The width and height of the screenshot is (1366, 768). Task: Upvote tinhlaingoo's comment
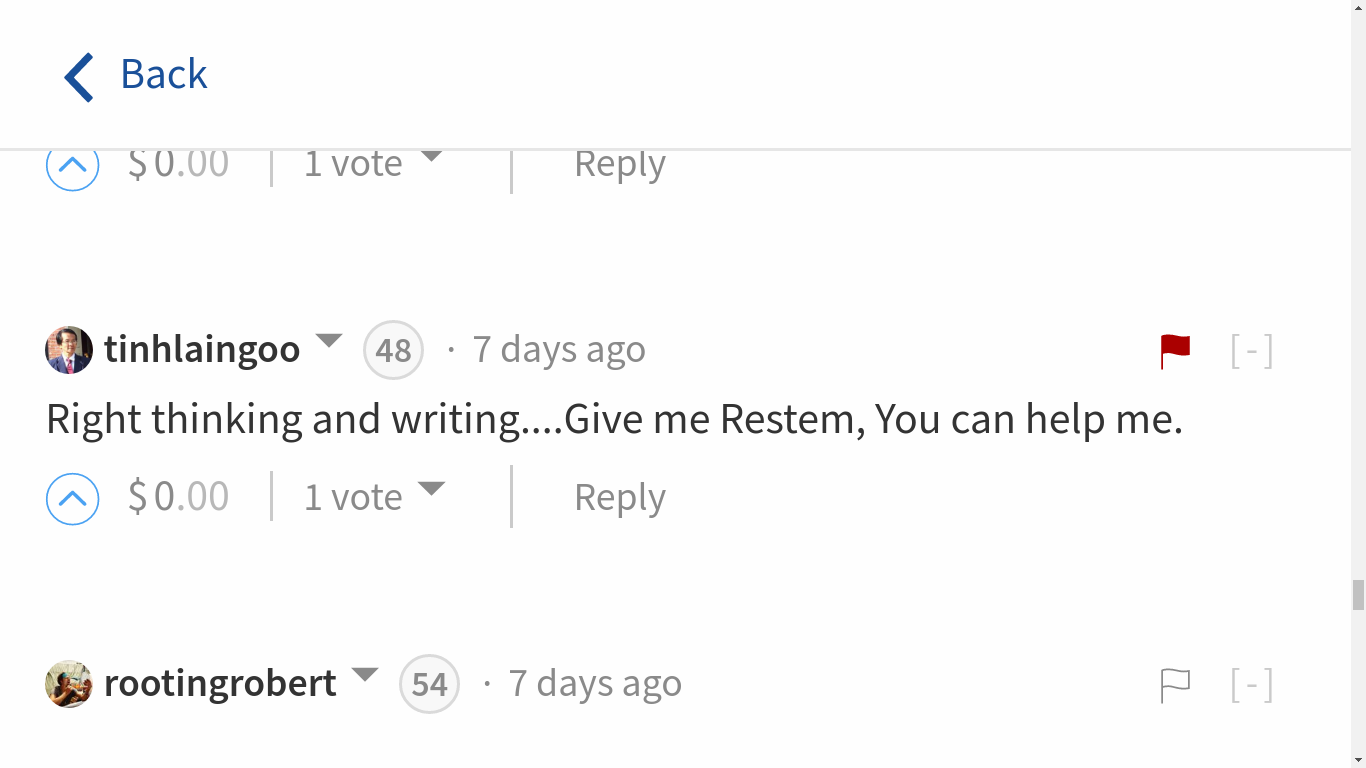(x=73, y=498)
